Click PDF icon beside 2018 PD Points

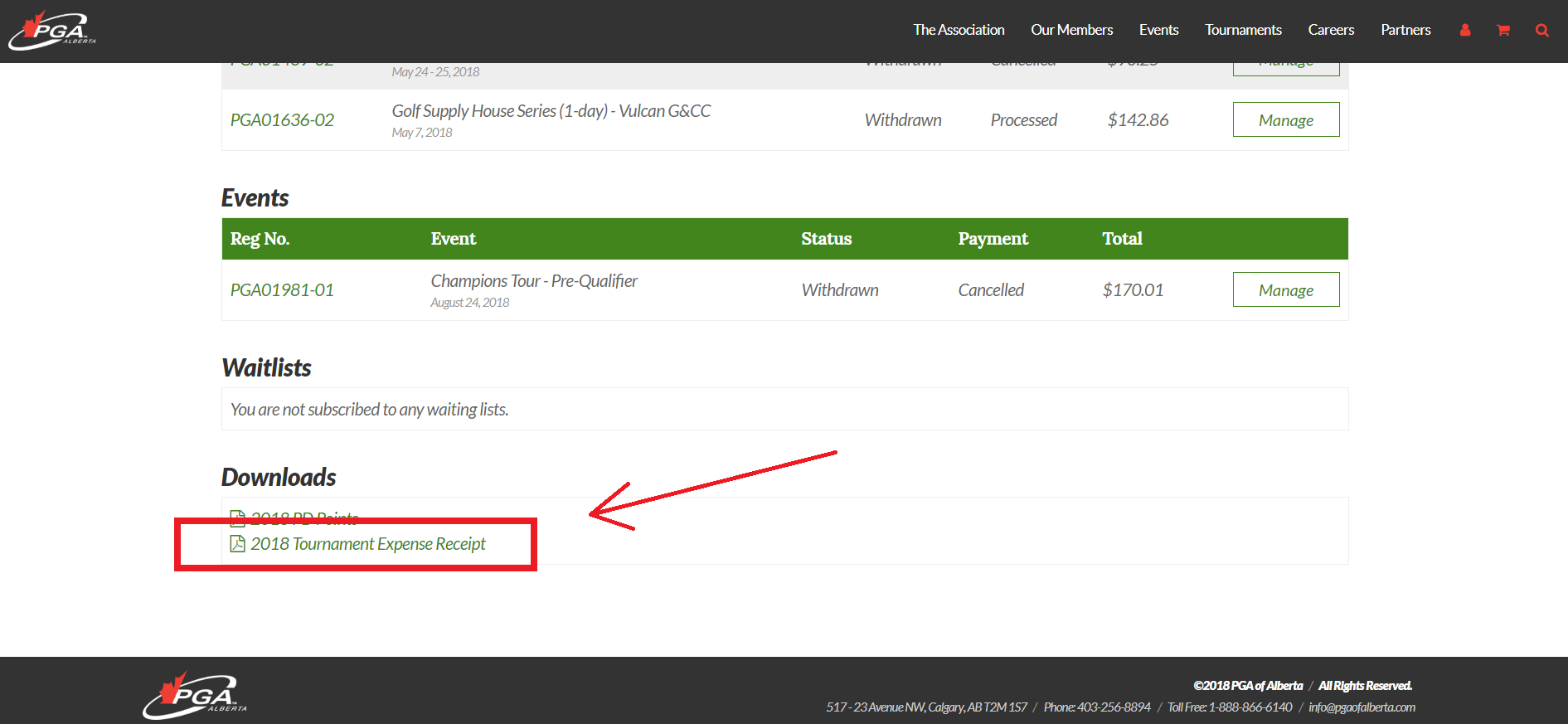click(238, 518)
